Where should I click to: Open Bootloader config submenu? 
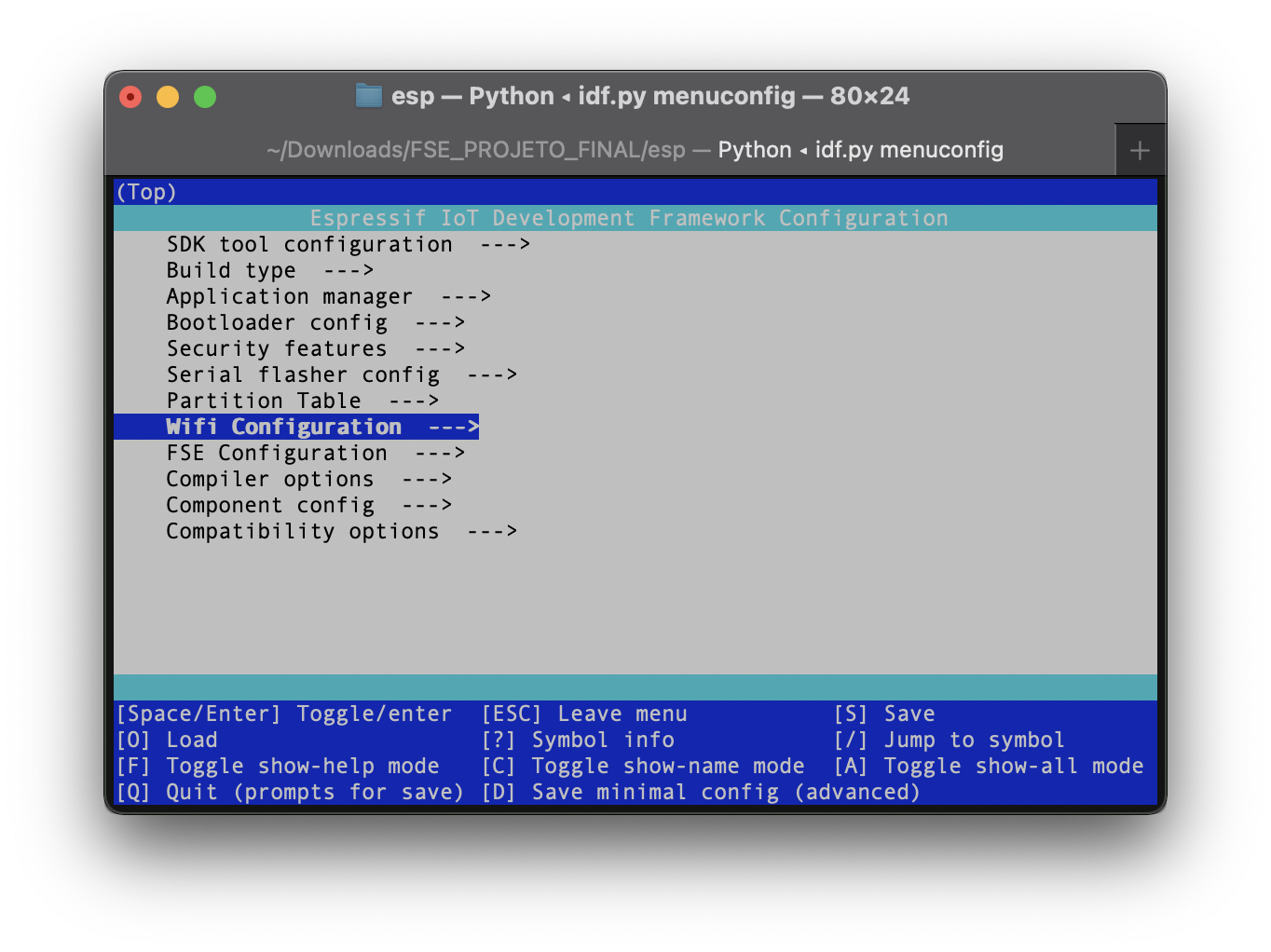(315, 322)
